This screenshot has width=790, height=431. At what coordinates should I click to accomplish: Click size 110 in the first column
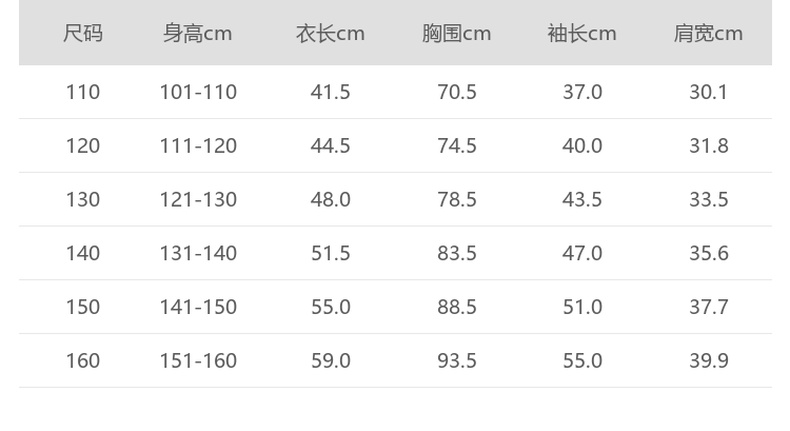[x=83, y=92]
